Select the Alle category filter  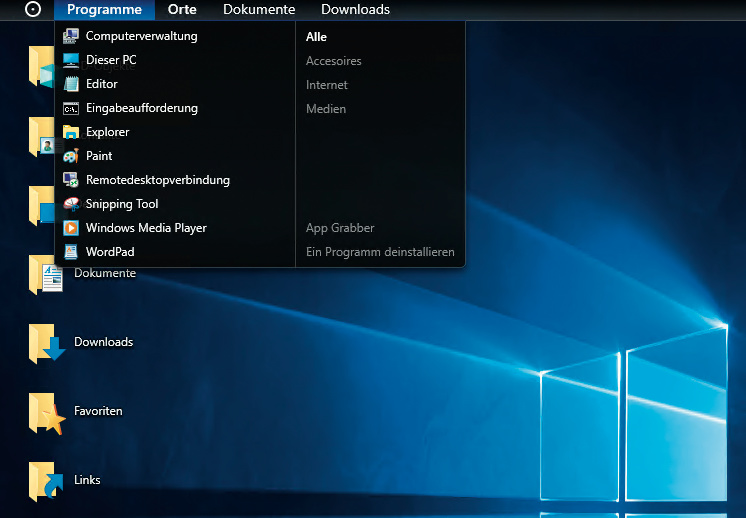[x=317, y=37]
